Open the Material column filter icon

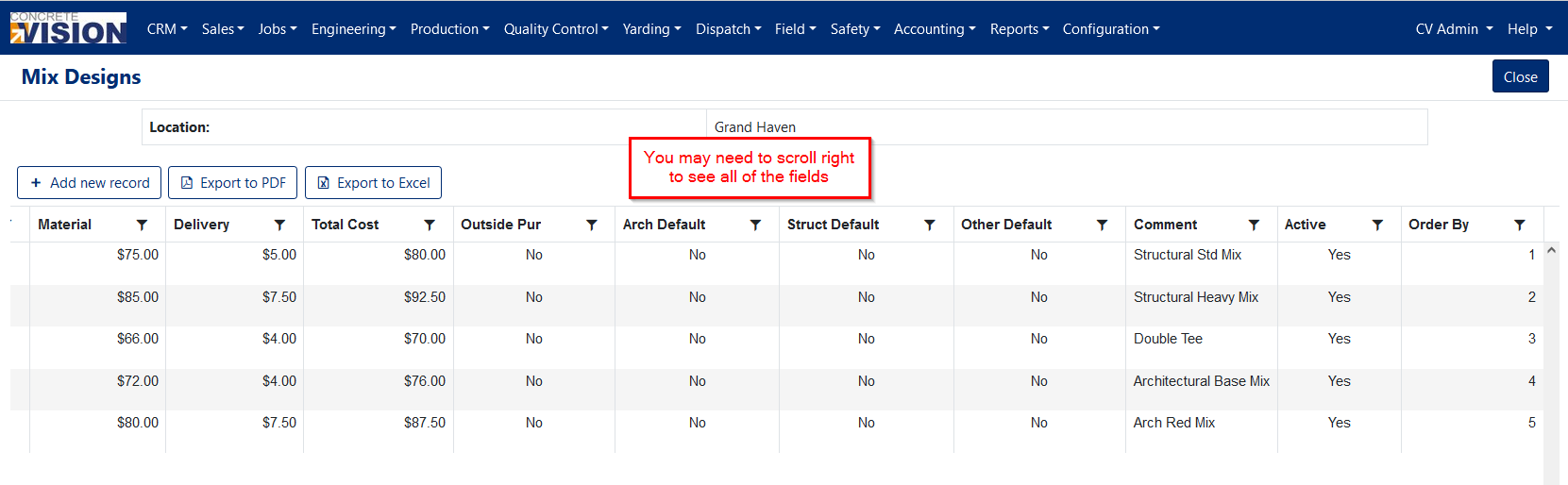click(x=142, y=225)
